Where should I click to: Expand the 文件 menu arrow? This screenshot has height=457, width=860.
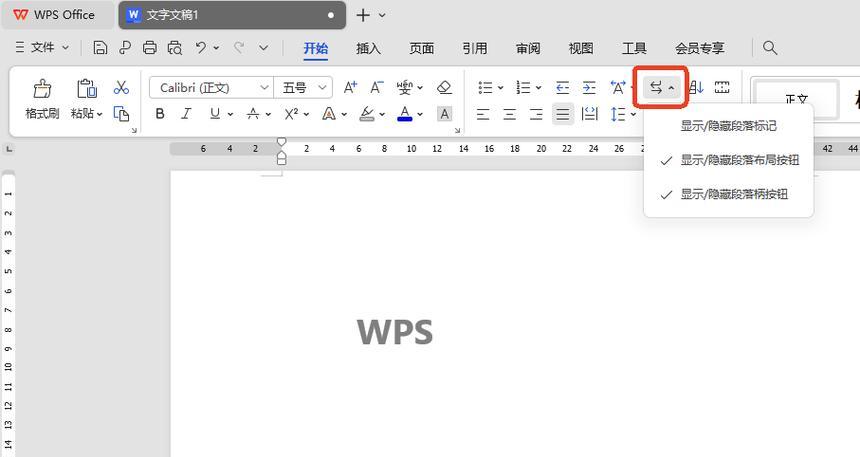tap(65, 48)
